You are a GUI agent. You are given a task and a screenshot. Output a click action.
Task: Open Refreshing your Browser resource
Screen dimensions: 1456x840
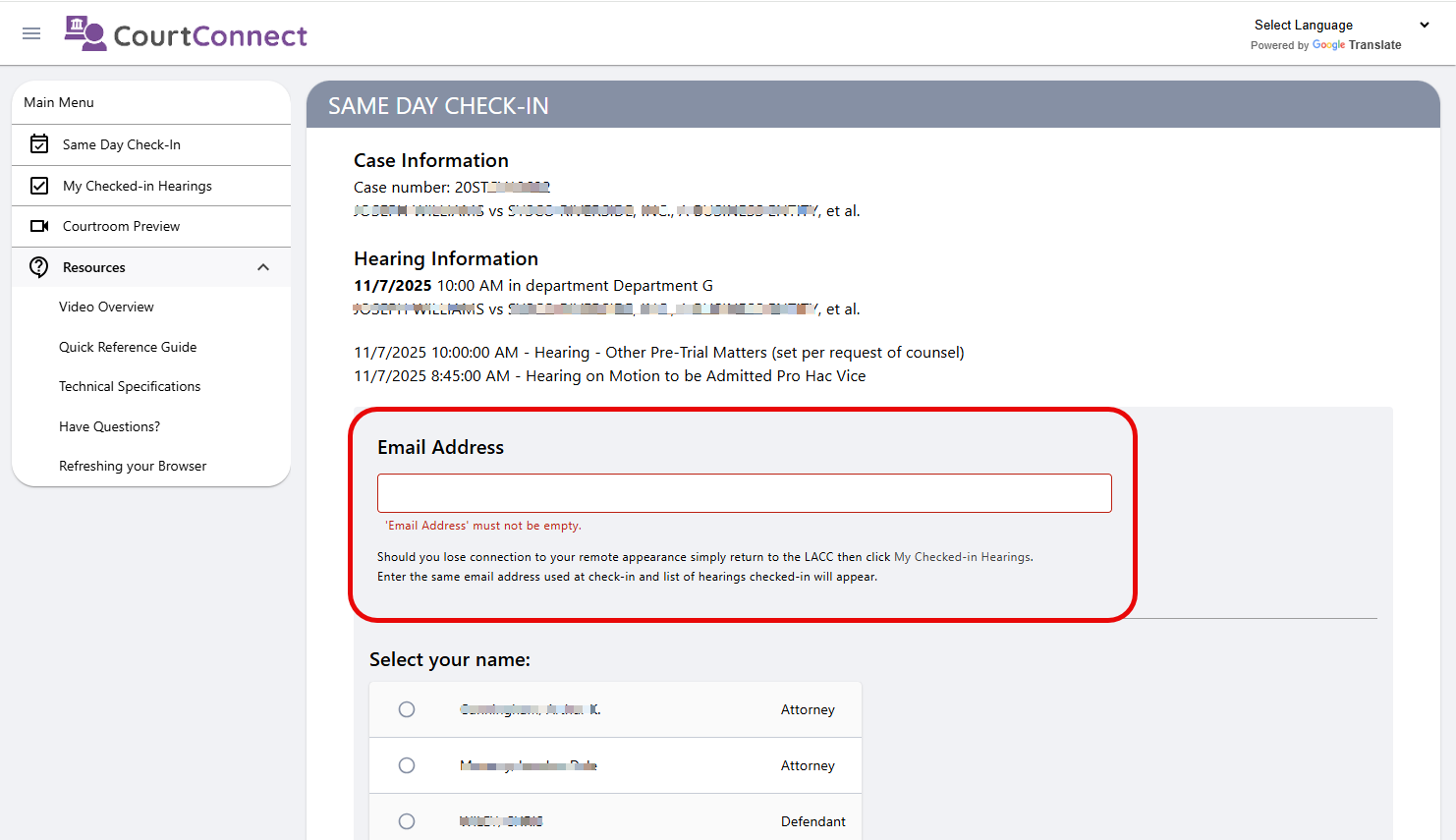click(x=133, y=466)
